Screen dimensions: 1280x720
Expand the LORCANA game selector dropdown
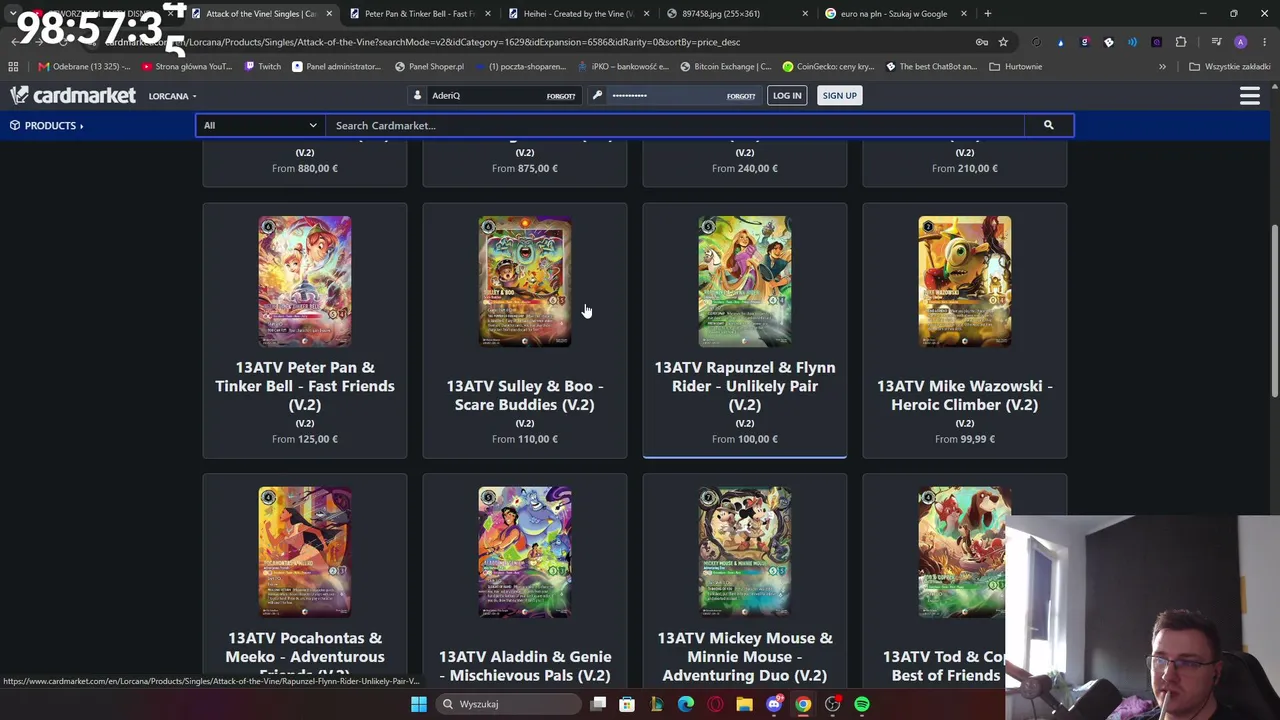click(x=172, y=96)
